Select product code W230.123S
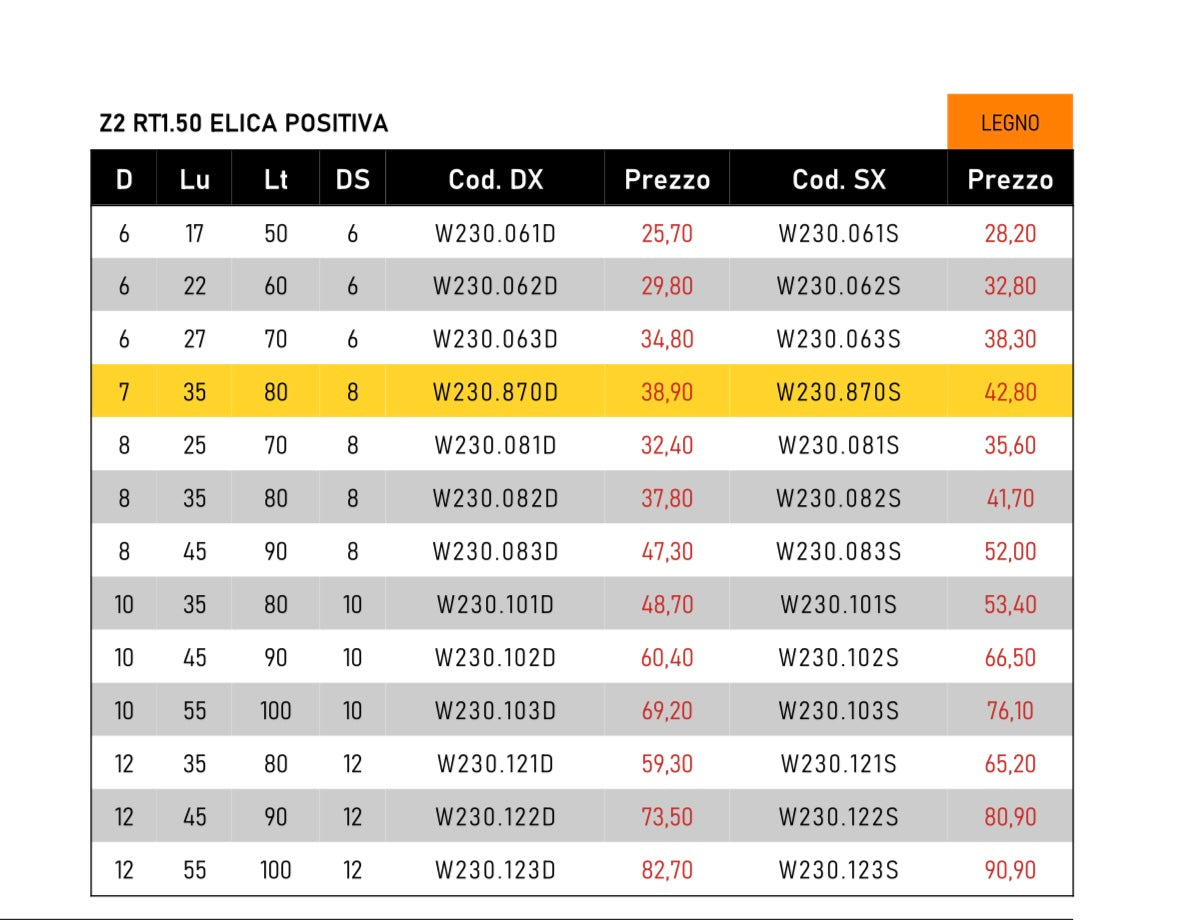Viewport: 1179px width, 920px height. pos(838,870)
